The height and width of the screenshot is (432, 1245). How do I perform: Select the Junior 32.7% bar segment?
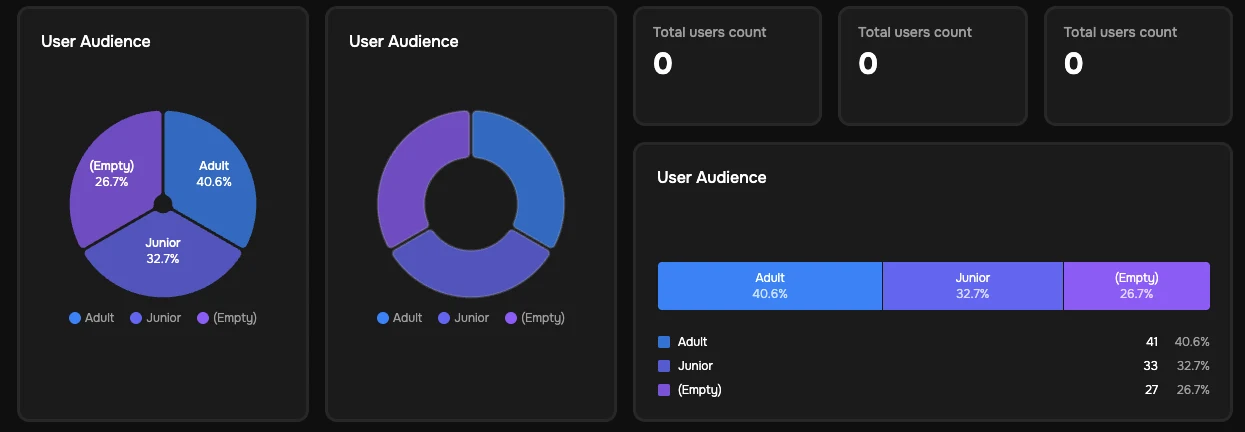(973, 286)
